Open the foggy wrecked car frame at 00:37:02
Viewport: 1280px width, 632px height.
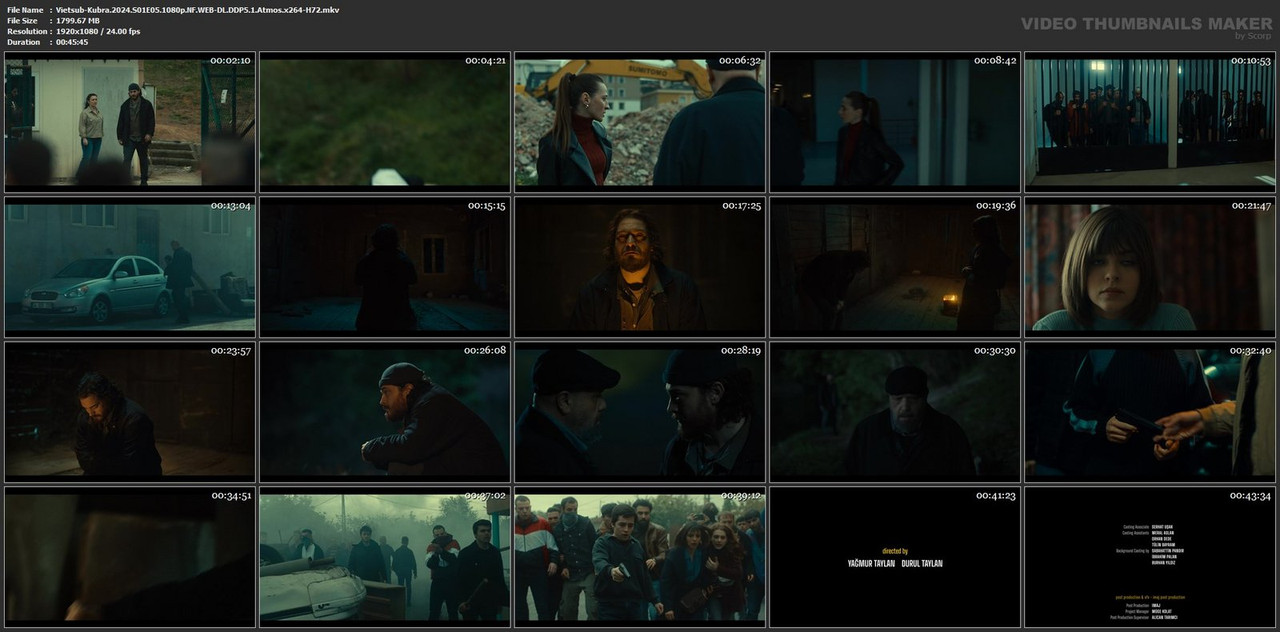pyautogui.click(x=385, y=557)
